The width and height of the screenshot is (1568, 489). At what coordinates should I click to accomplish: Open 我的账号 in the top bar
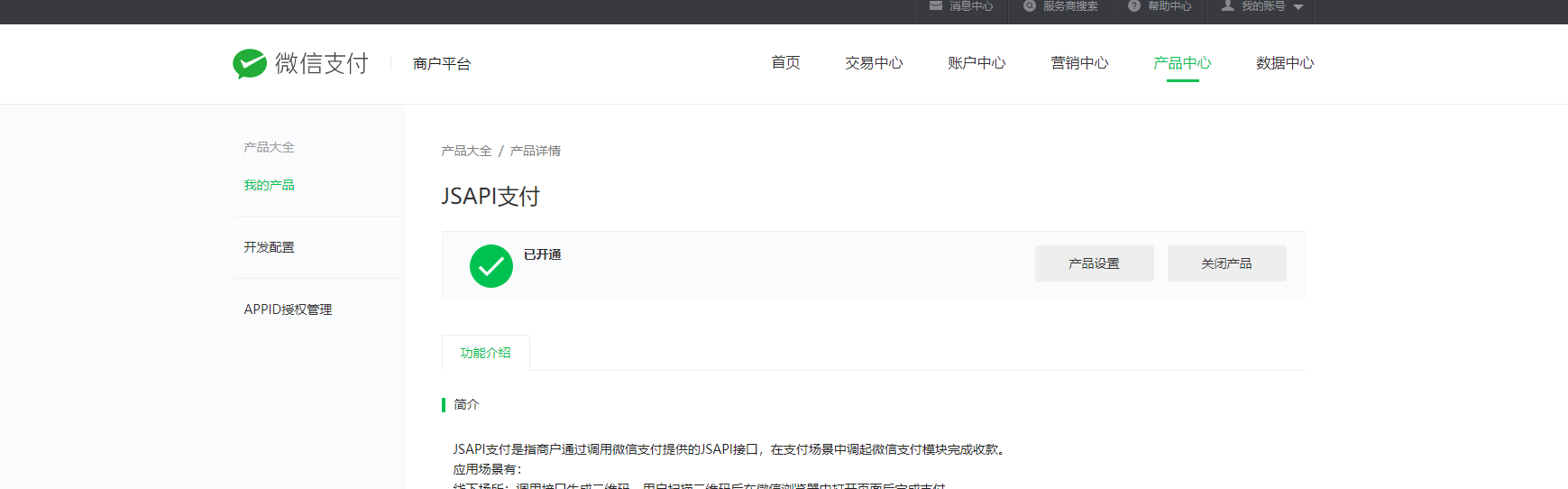[x=1262, y=6]
